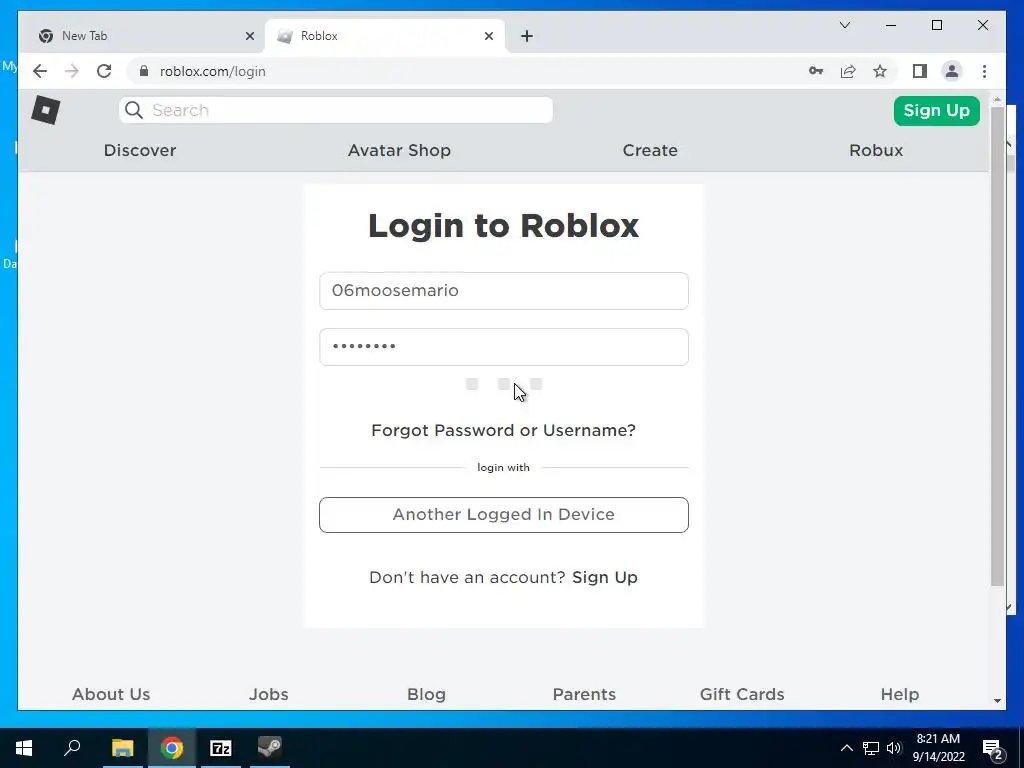Click the network status tray icon
Screen dimensions: 1024x768
(x=871, y=748)
